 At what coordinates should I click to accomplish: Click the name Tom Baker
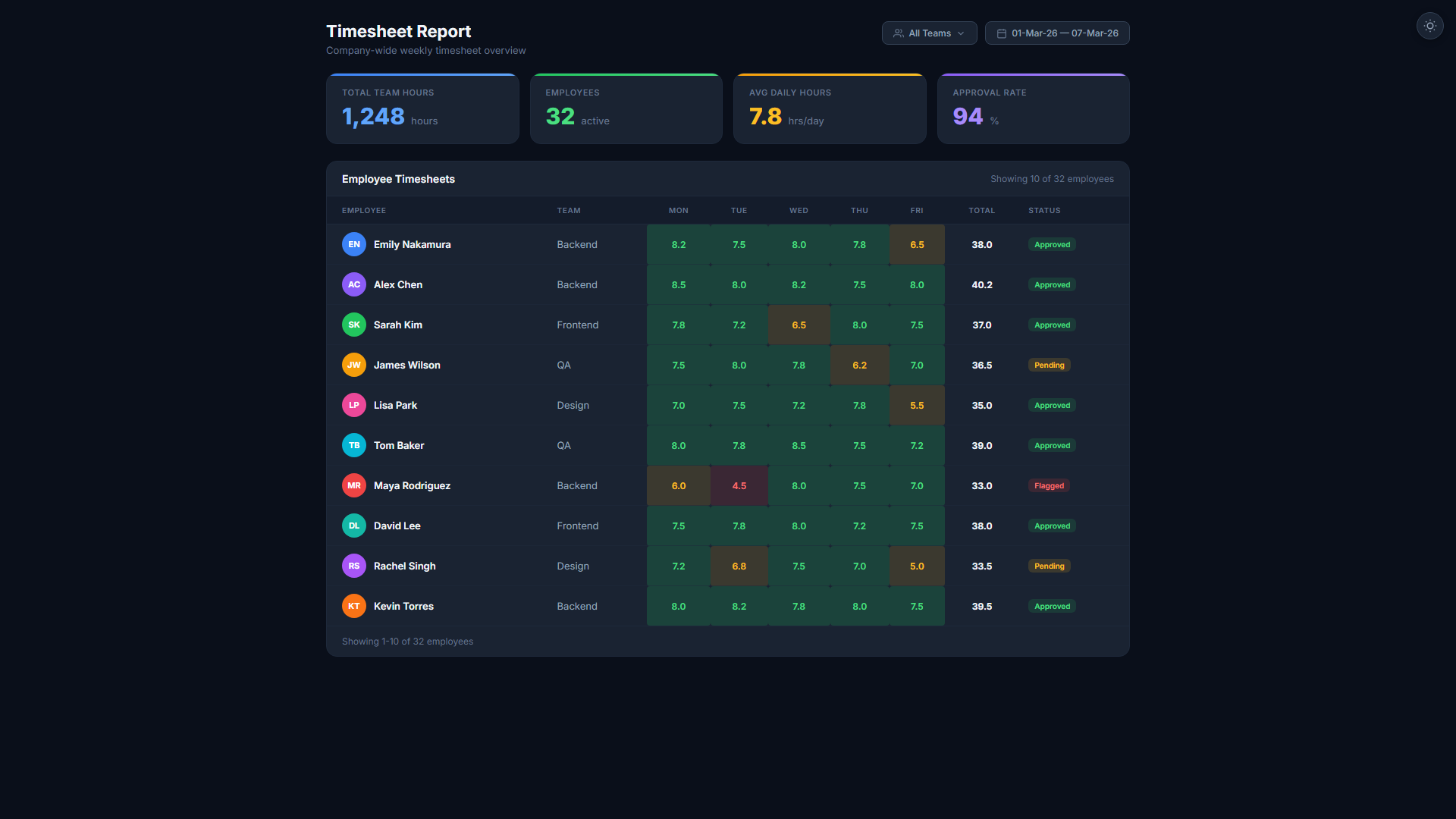pyautogui.click(x=399, y=445)
